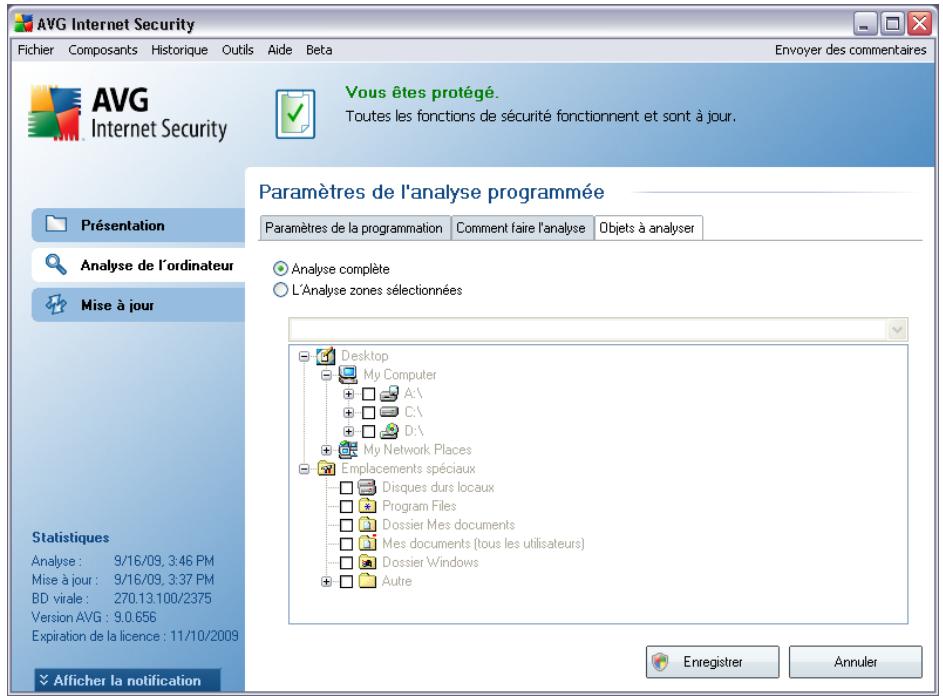This screenshot has width=943, height=696.
Task: Click the AVG logo in title bar
Action: coord(23,23)
